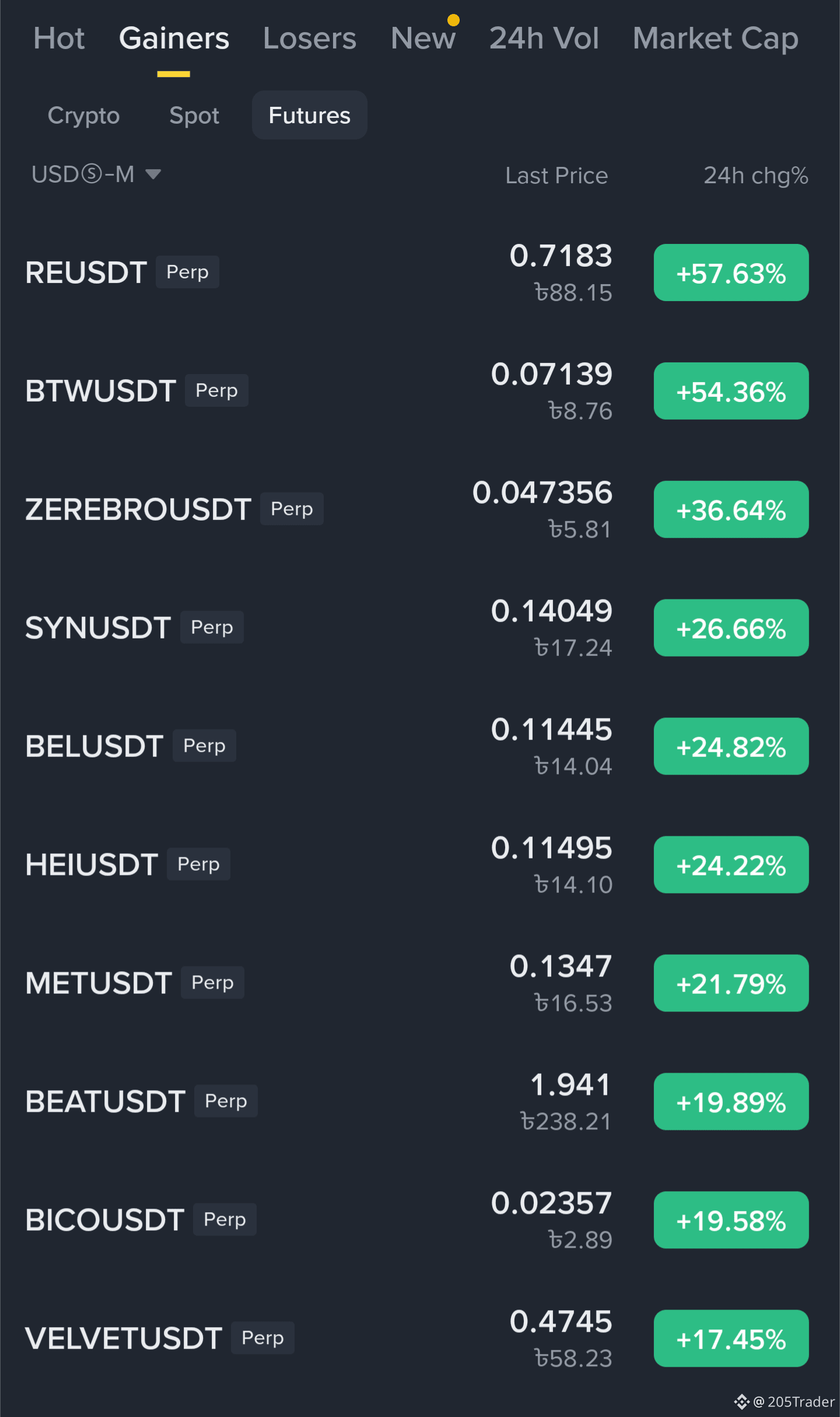The height and width of the screenshot is (1417, 840).
Task: Choose the Spot filter
Action: point(194,116)
